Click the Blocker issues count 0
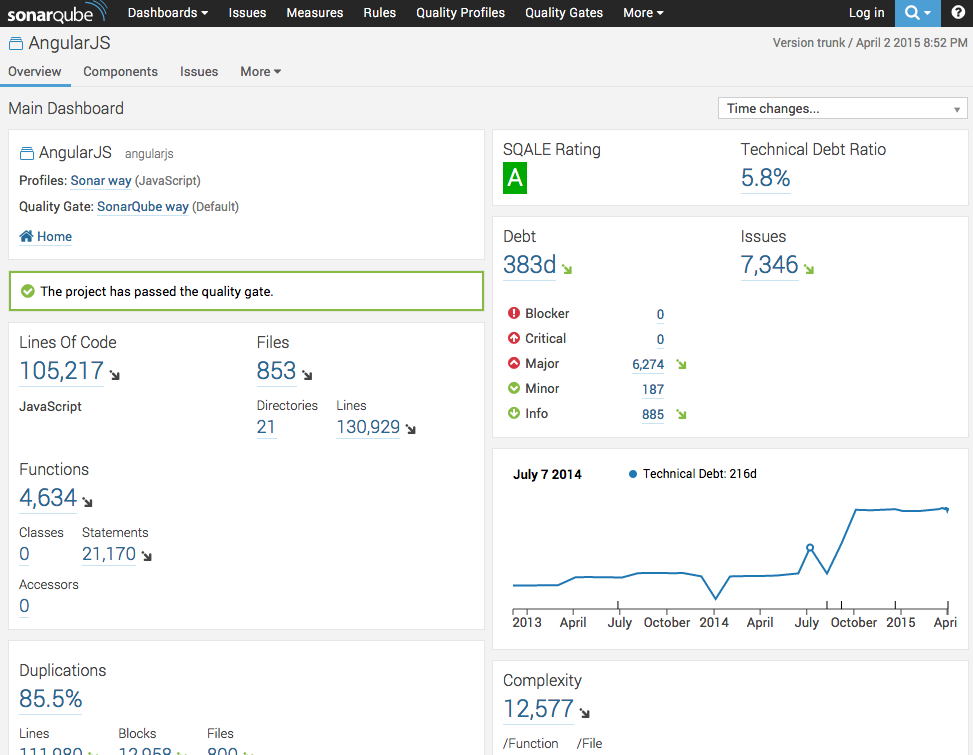This screenshot has width=973, height=755. [660, 315]
